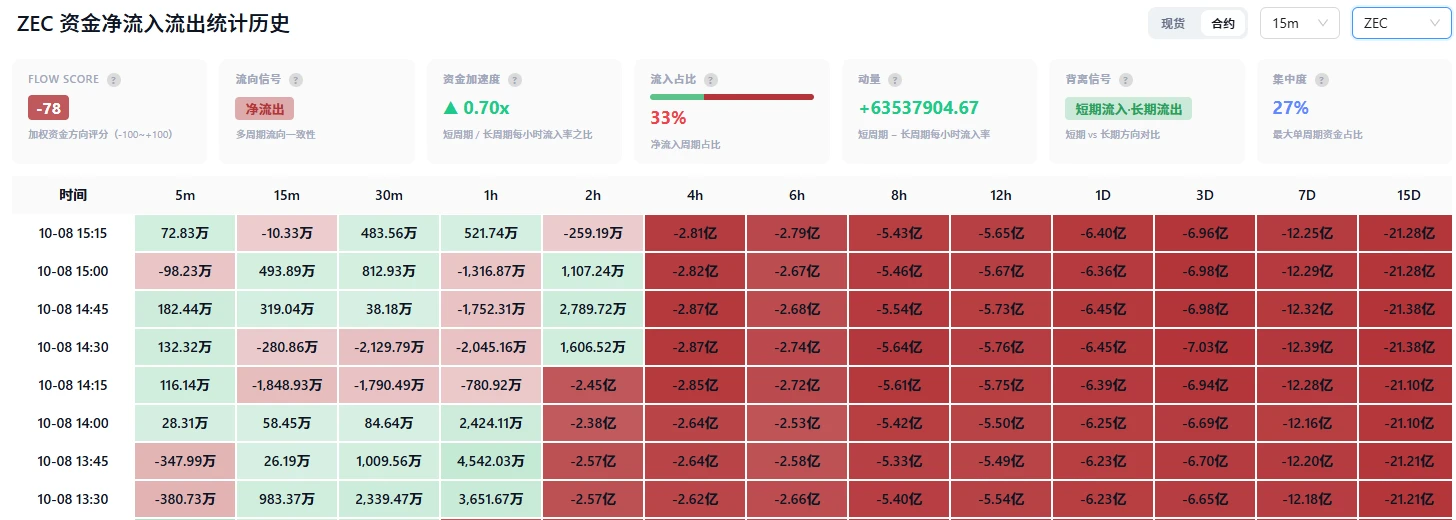Click the 1h column header

point(491,195)
